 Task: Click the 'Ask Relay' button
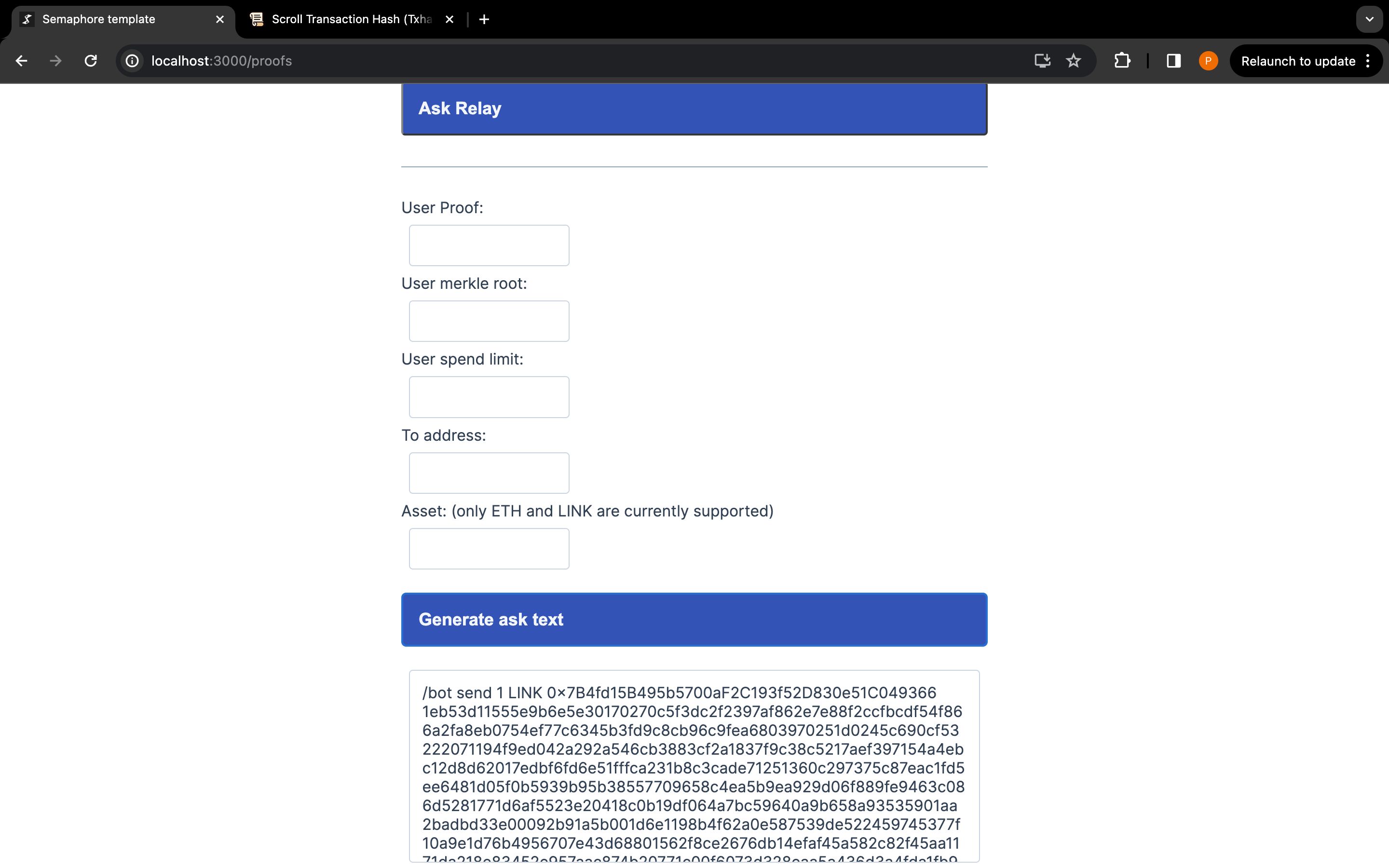[694, 108]
